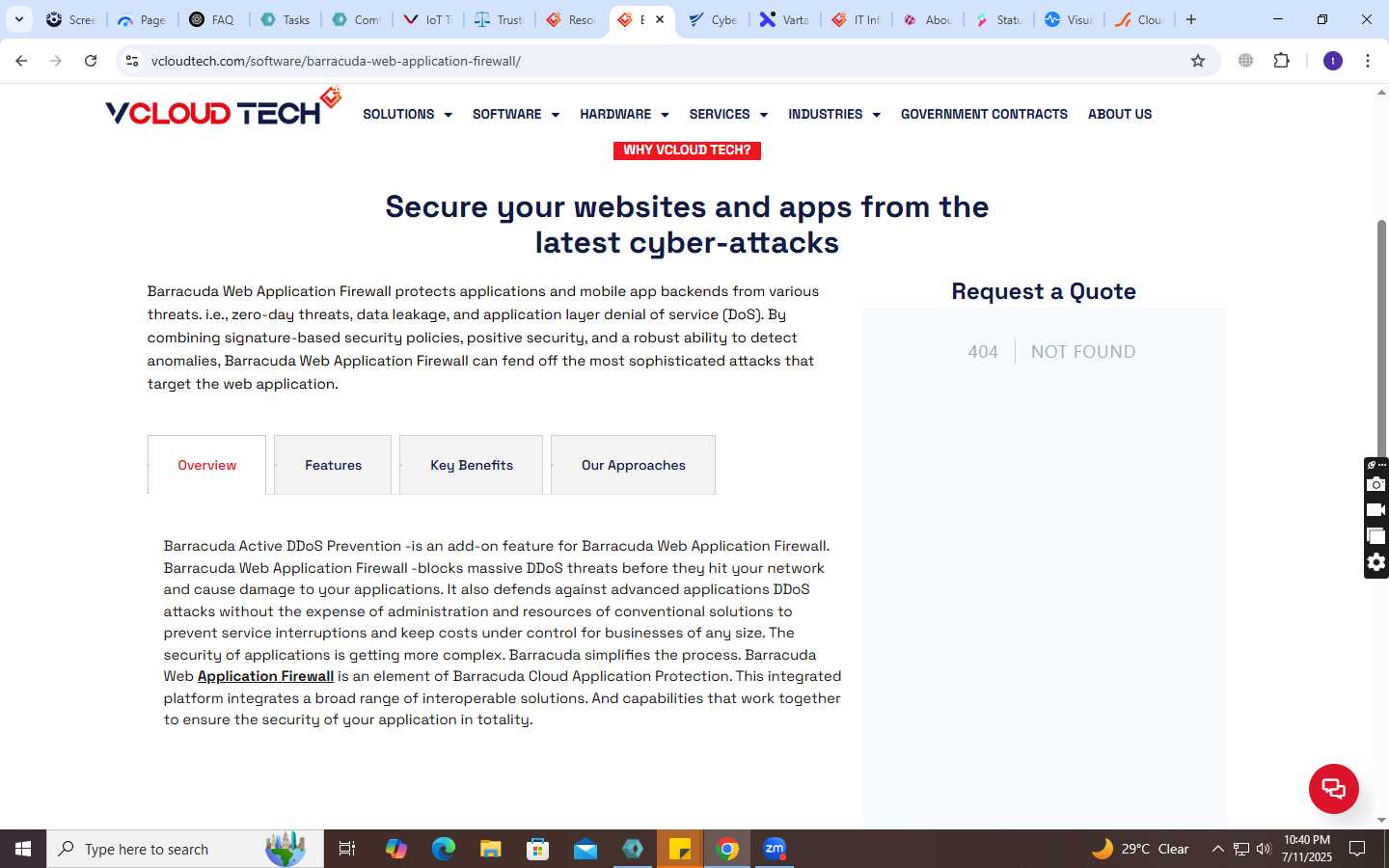Switch to Chrome in taskbar

tap(727, 849)
